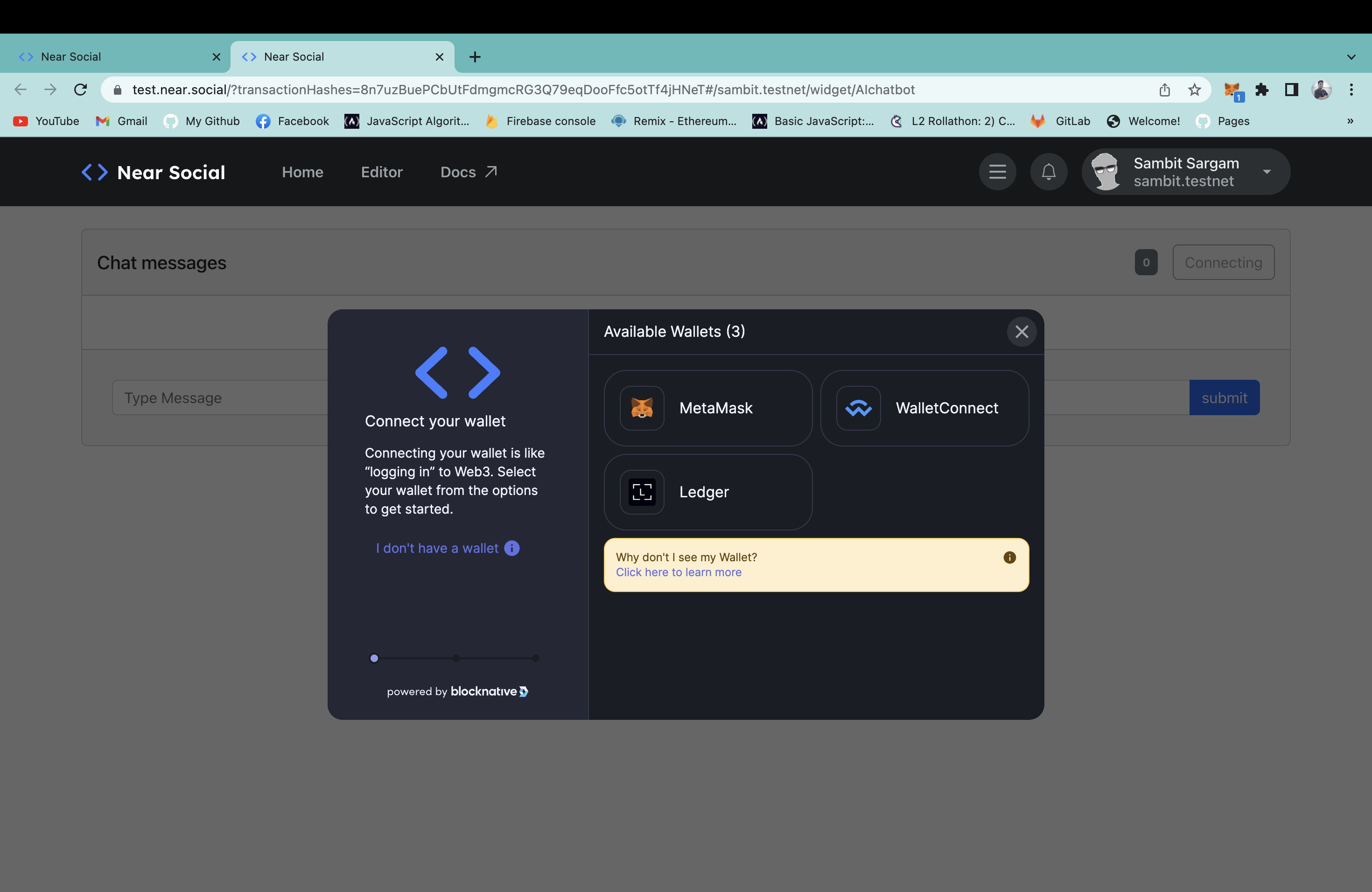Expand the Sambit Sargam account dropdown

tap(1267, 172)
